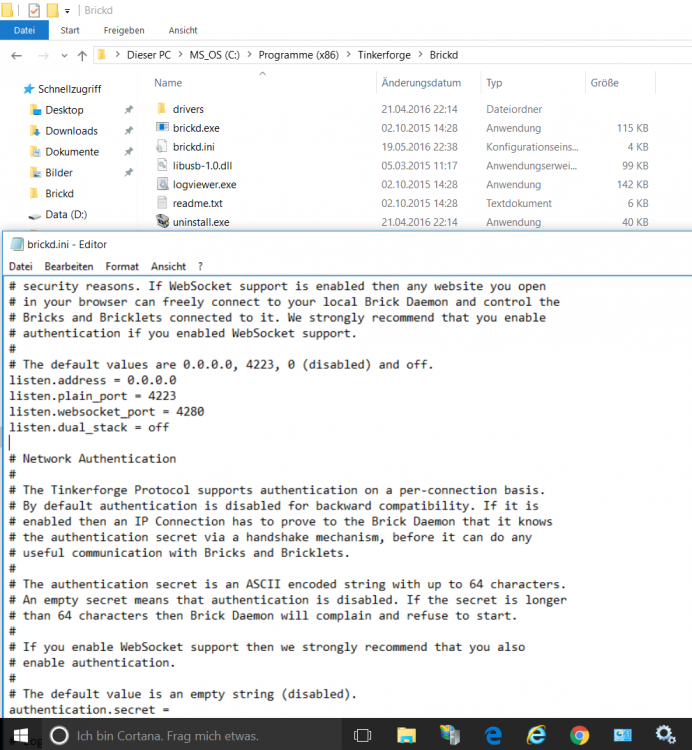Viewport: 692px width, 750px height.
Task: Open the Format menu in the editor
Action: tap(122, 267)
